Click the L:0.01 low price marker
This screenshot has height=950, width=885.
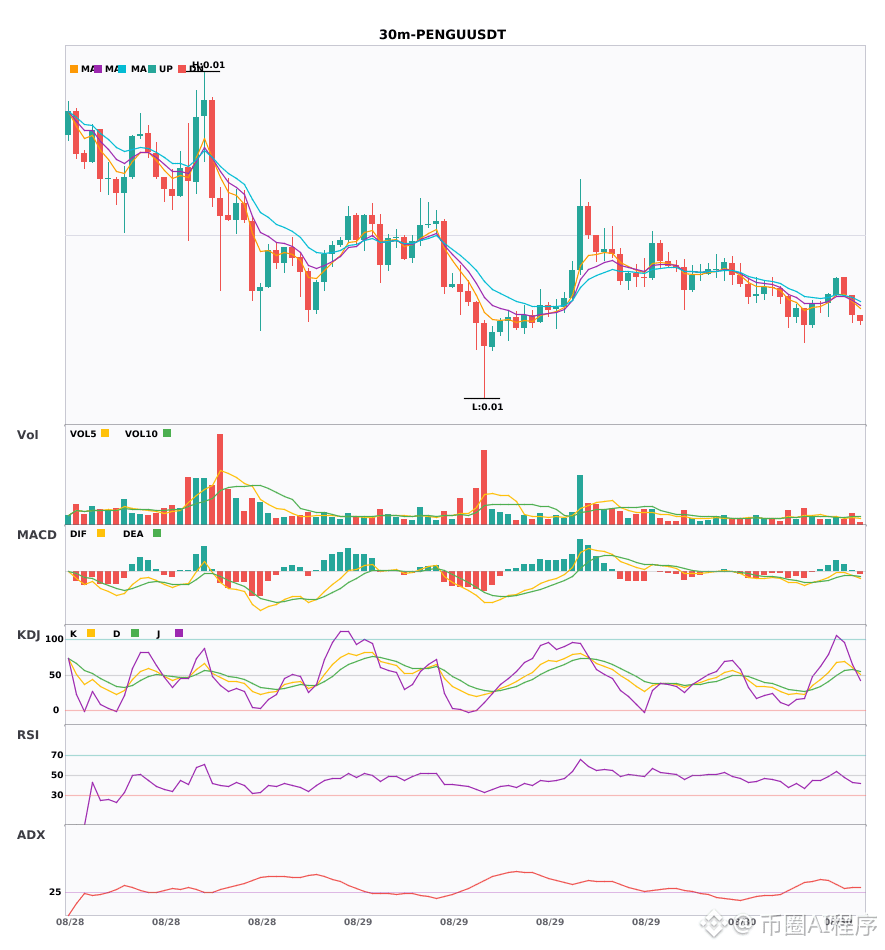487,407
